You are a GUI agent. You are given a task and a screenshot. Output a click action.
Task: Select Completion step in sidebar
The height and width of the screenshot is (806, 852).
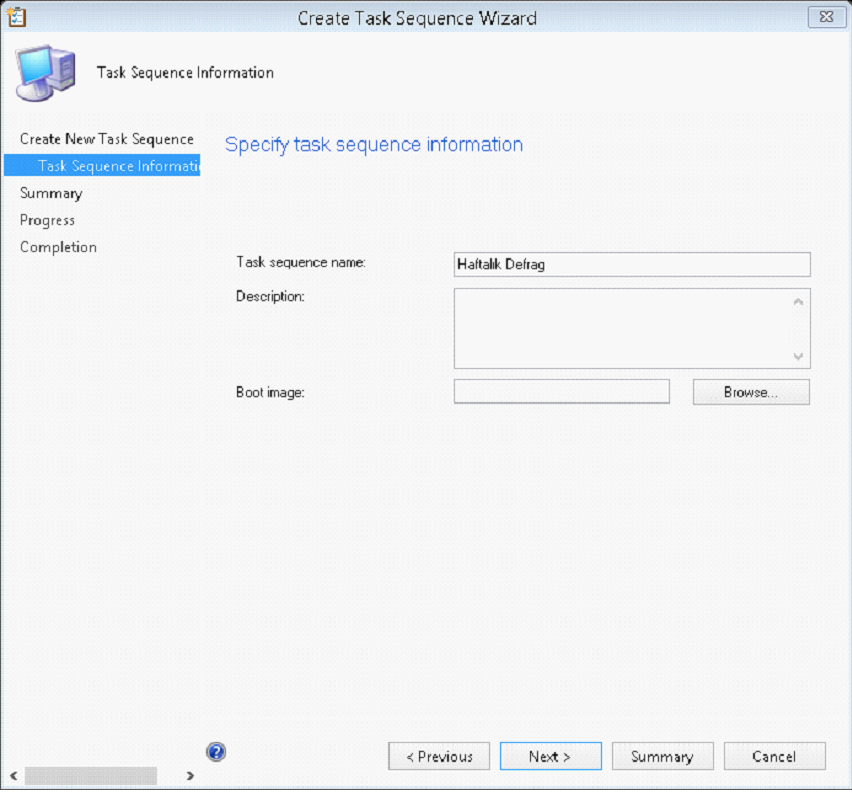click(58, 247)
